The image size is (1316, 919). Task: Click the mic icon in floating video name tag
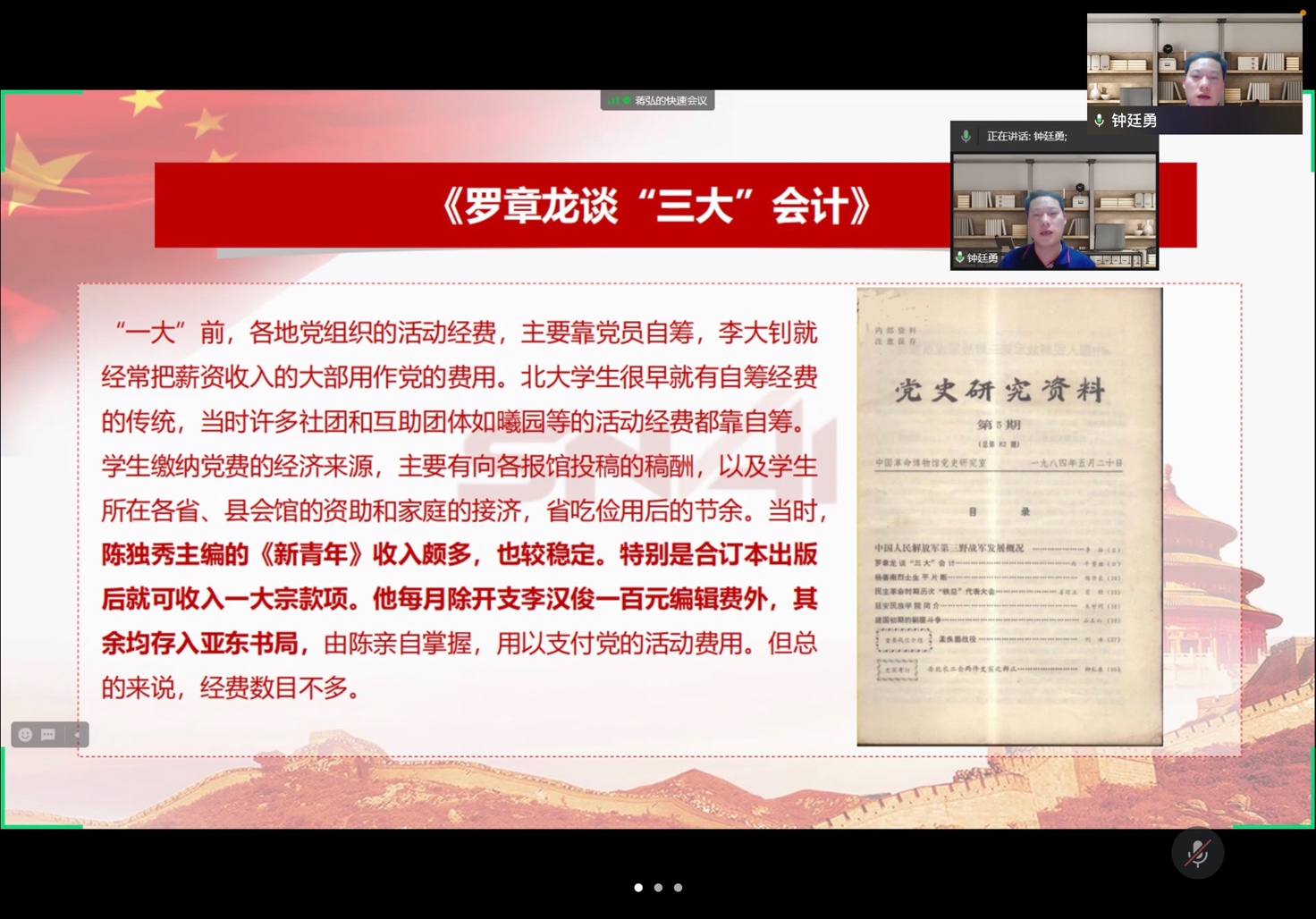pyautogui.click(x=959, y=258)
